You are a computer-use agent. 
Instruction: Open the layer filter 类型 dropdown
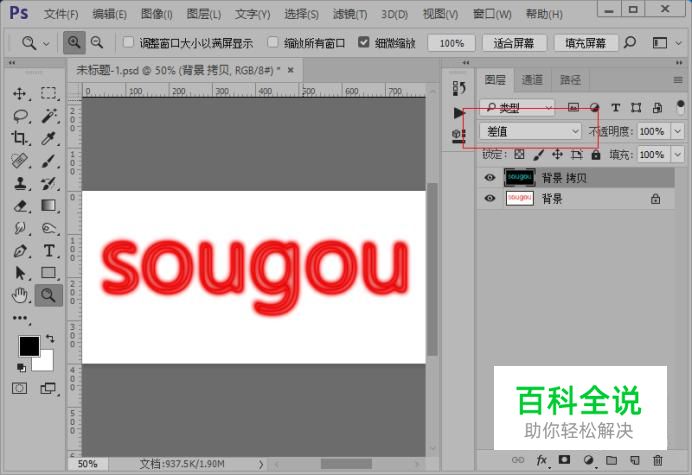pyautogui.click(x=517, y=107)
